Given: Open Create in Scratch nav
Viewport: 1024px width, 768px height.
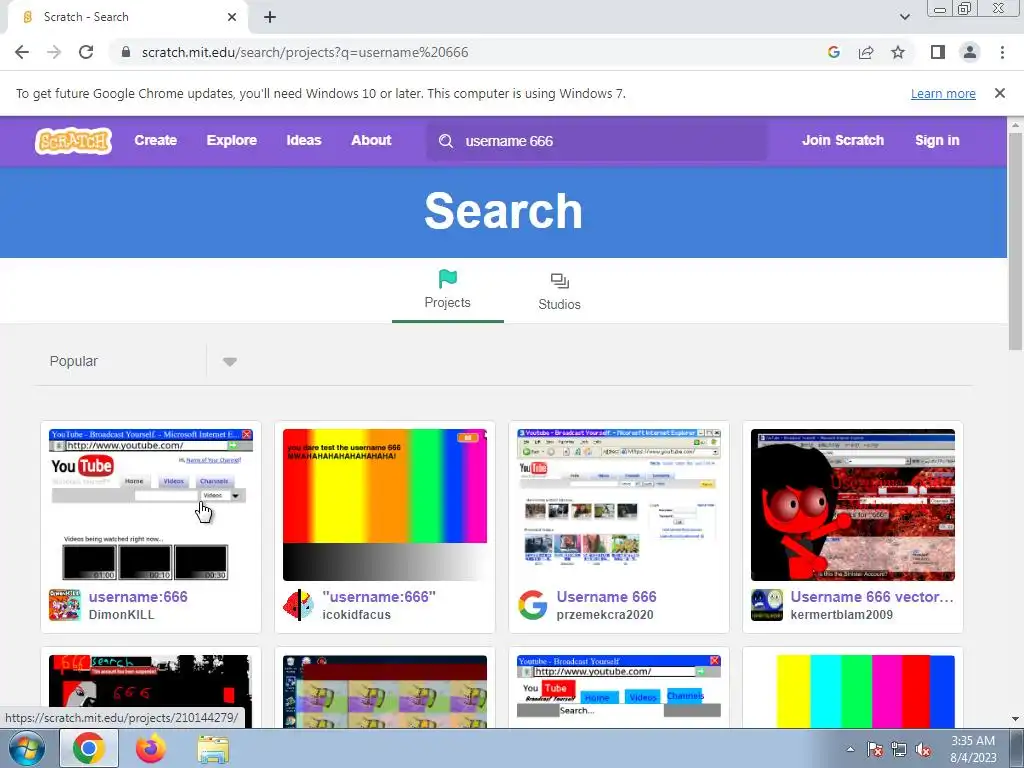Looking at the screenshot, I should point(155,140).
